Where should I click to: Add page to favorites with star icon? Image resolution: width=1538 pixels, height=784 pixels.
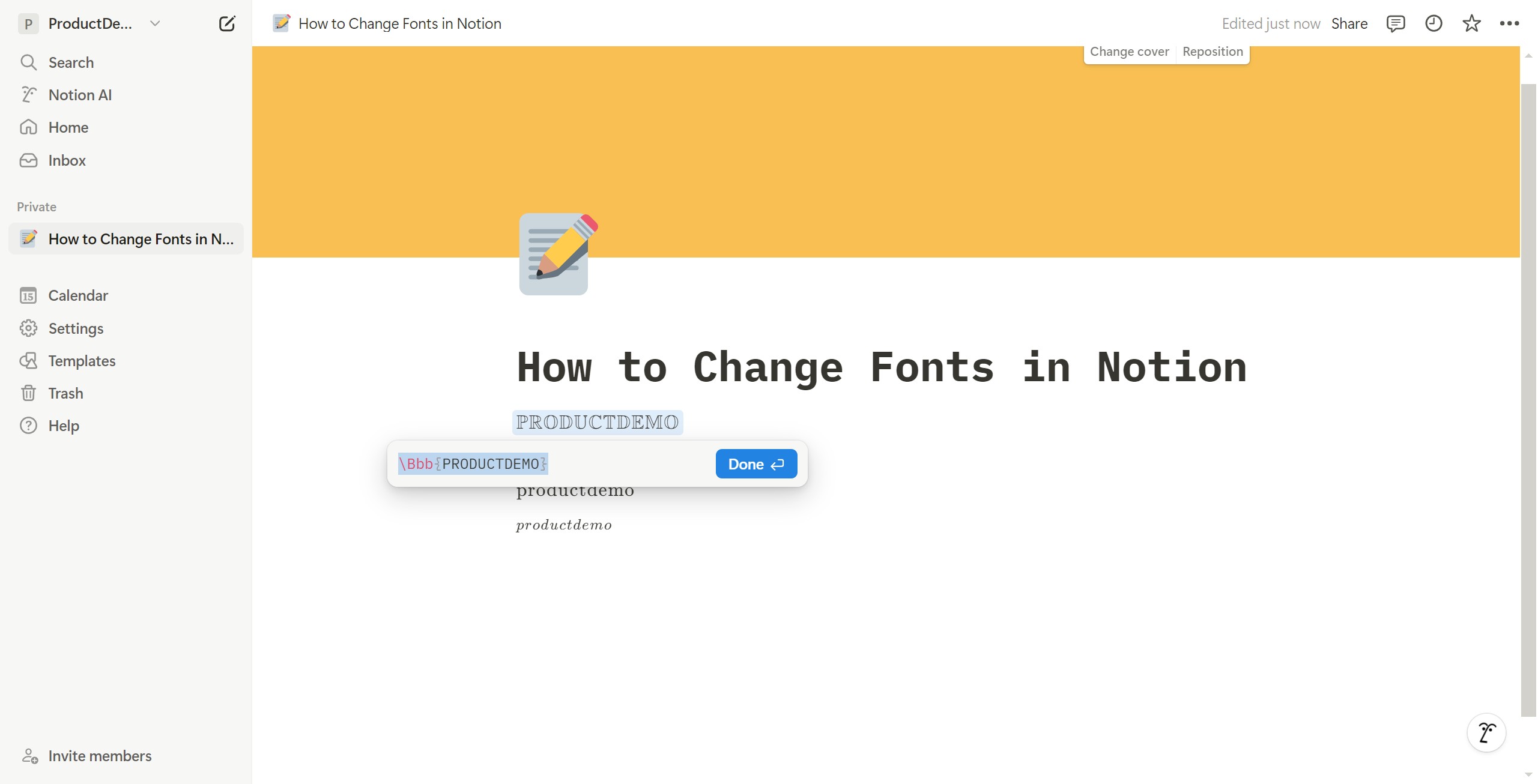pyautogui.click(x=1471, y=23)
